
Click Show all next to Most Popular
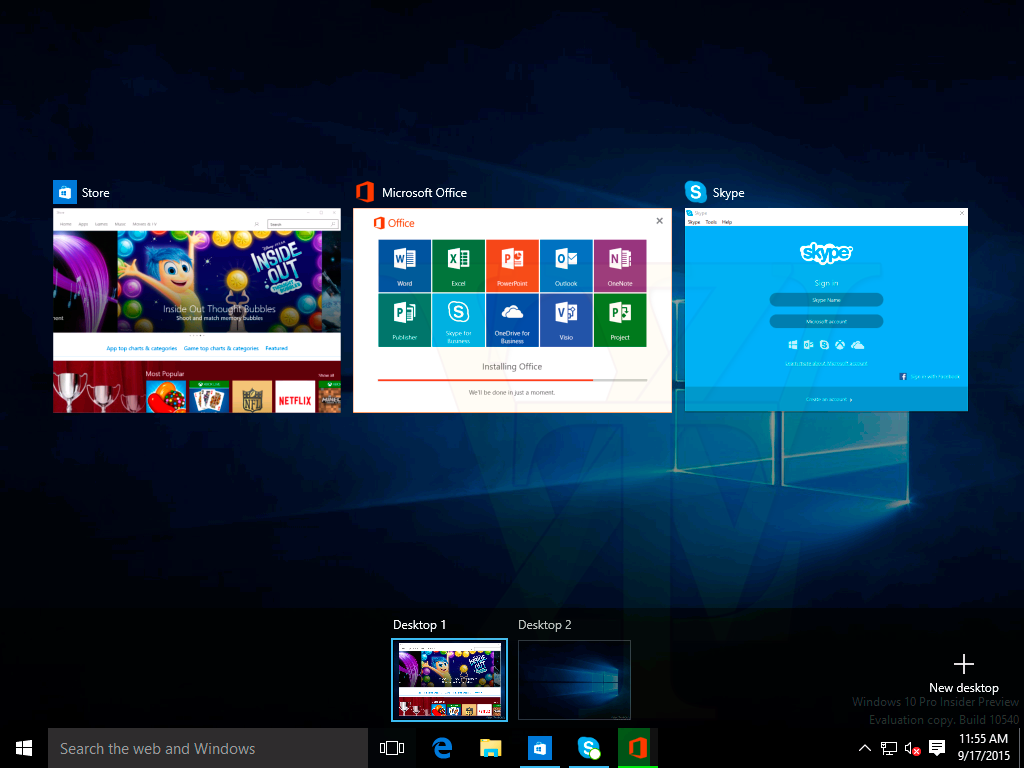pos(326,376)
